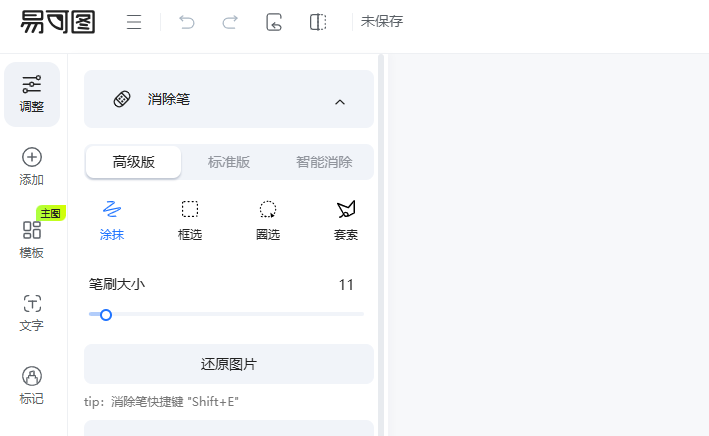Switch to the 高级版 tab
709x436 pixels.
click(134, 162)
